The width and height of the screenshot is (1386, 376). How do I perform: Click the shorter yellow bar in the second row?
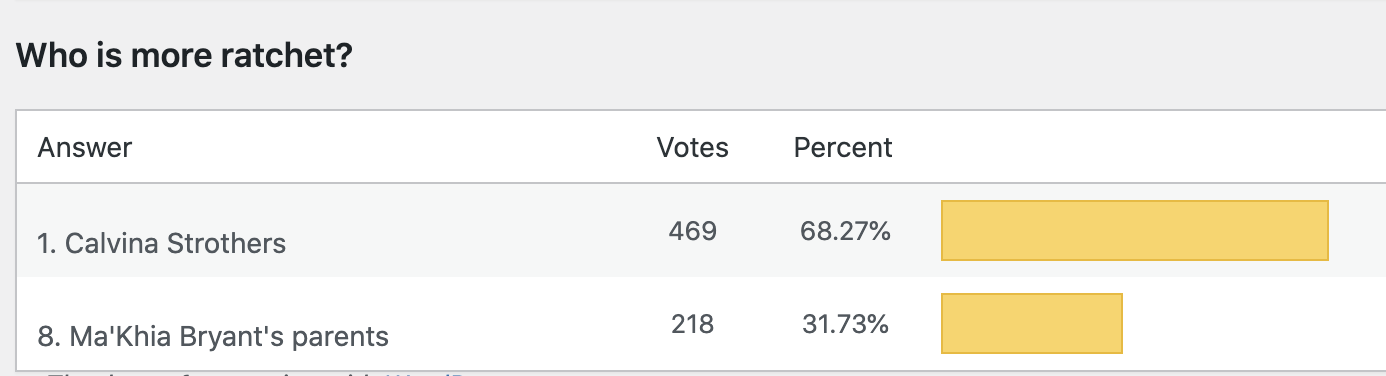tap(1032, 323)
